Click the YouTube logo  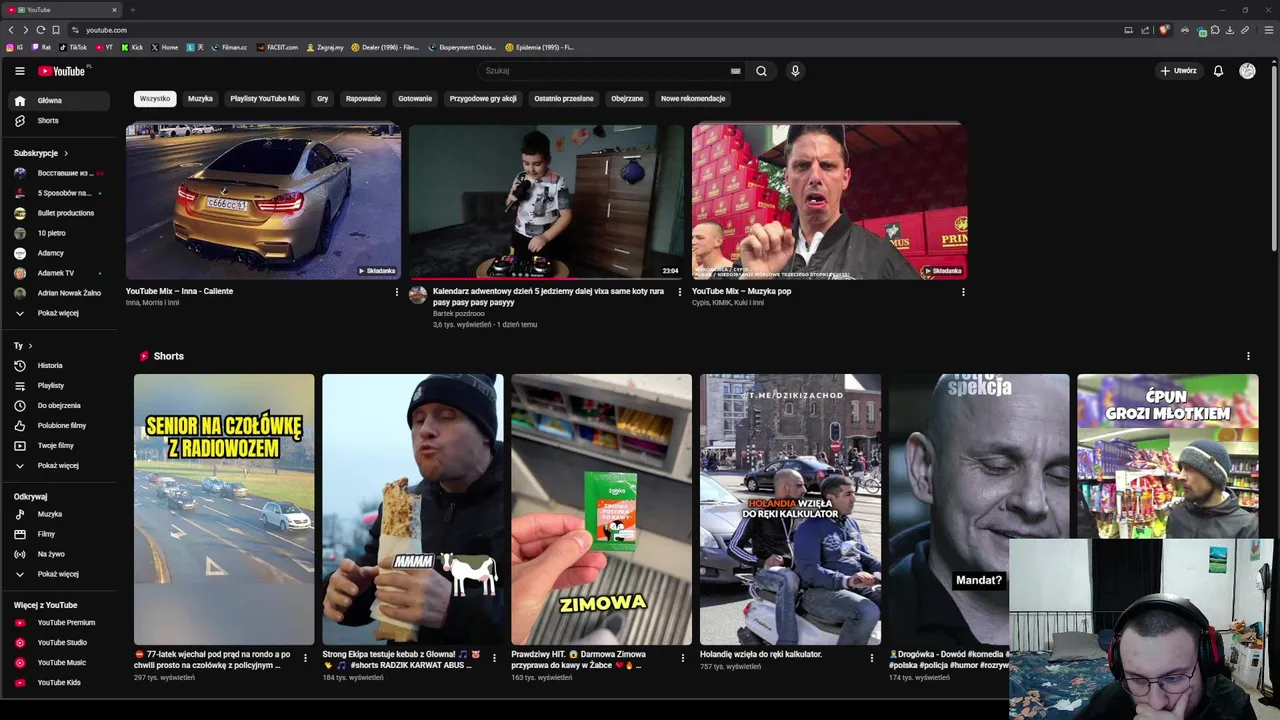[x=63, y=71]
